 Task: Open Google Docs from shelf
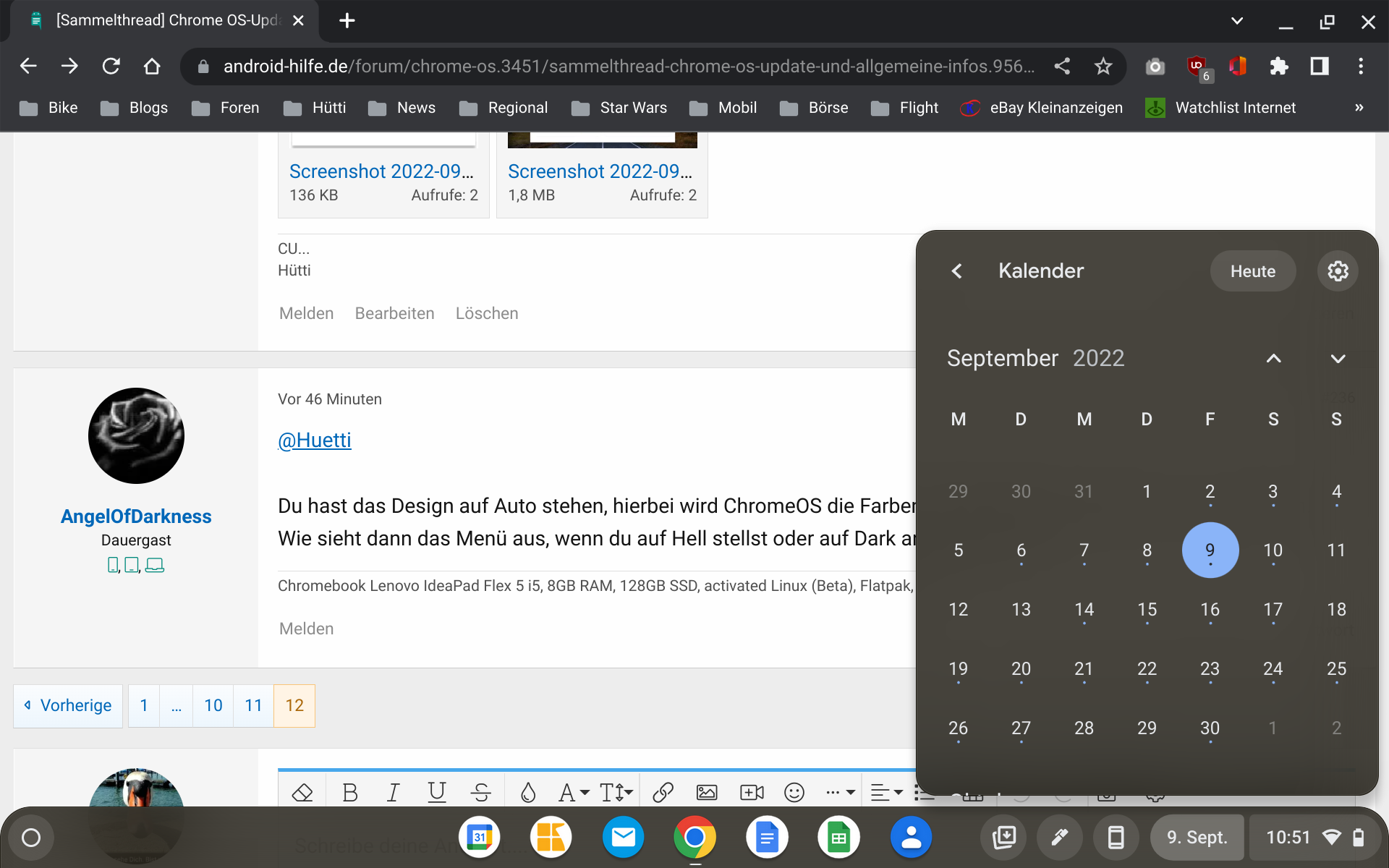[766, 838]
